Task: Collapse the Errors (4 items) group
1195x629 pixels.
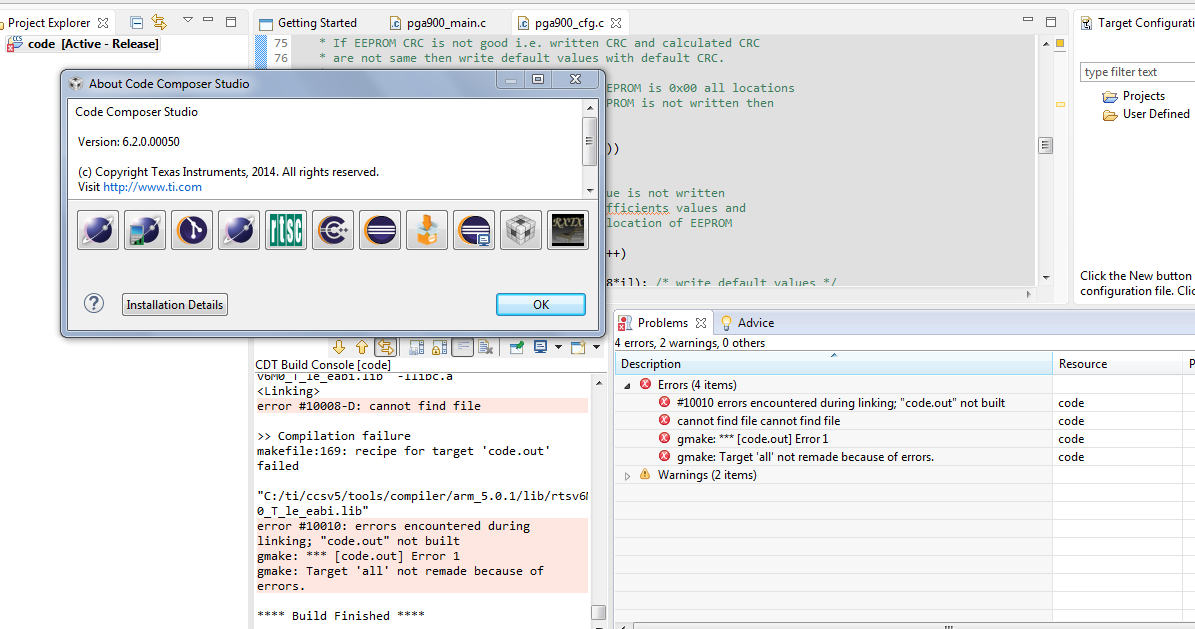Action: (x=627, y=386)
